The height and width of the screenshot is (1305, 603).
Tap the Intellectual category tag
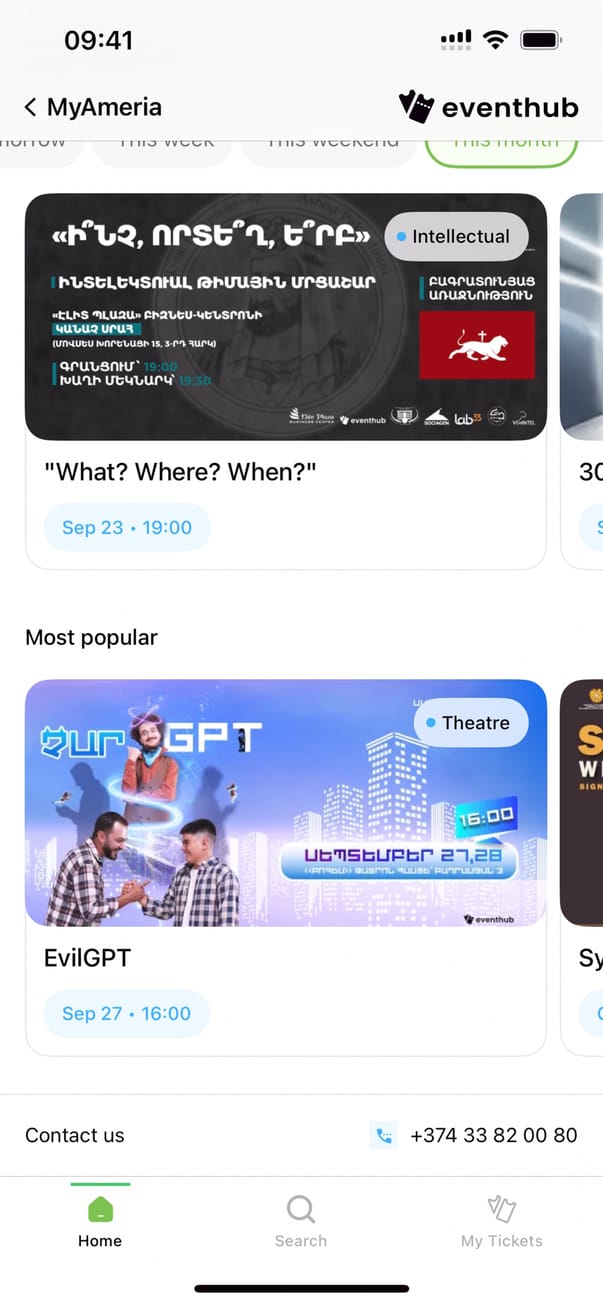tap(456, 237)
